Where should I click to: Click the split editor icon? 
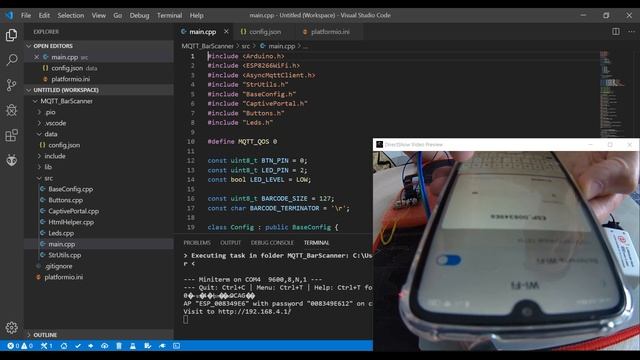tap(616, 31)
